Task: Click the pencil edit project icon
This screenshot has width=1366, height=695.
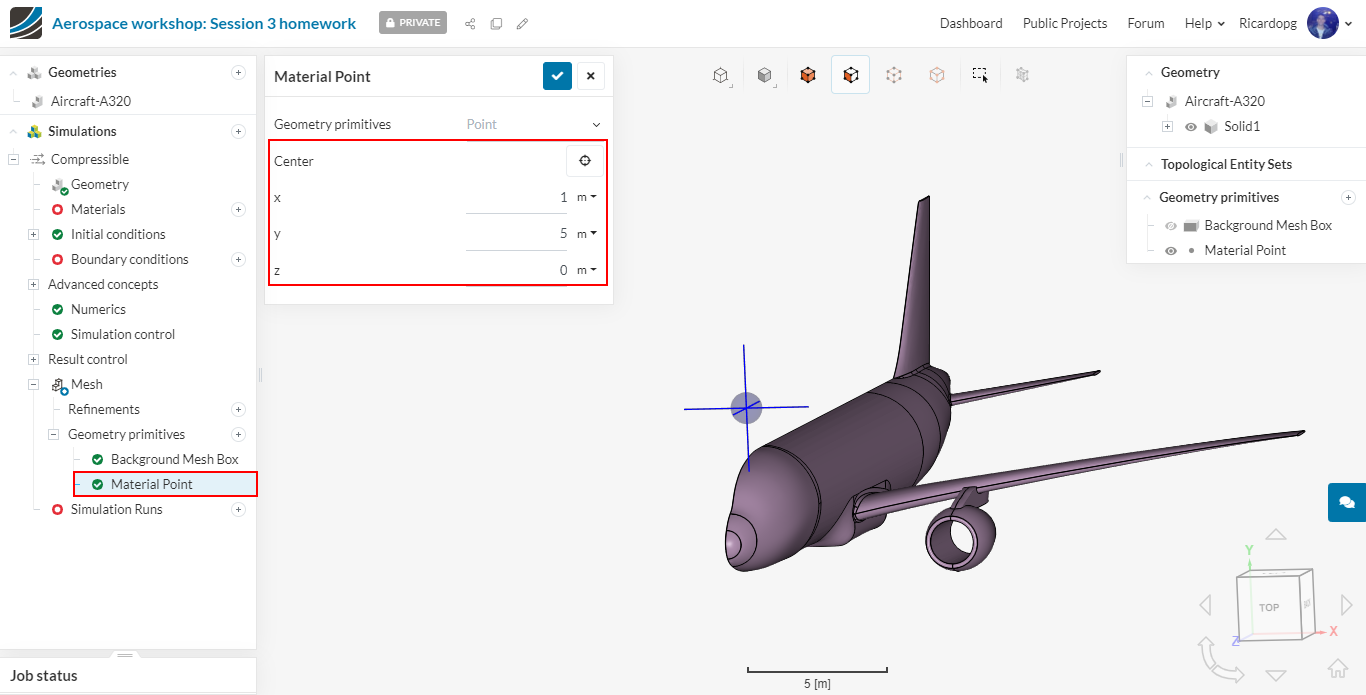Action: click(x=522, y=24)
